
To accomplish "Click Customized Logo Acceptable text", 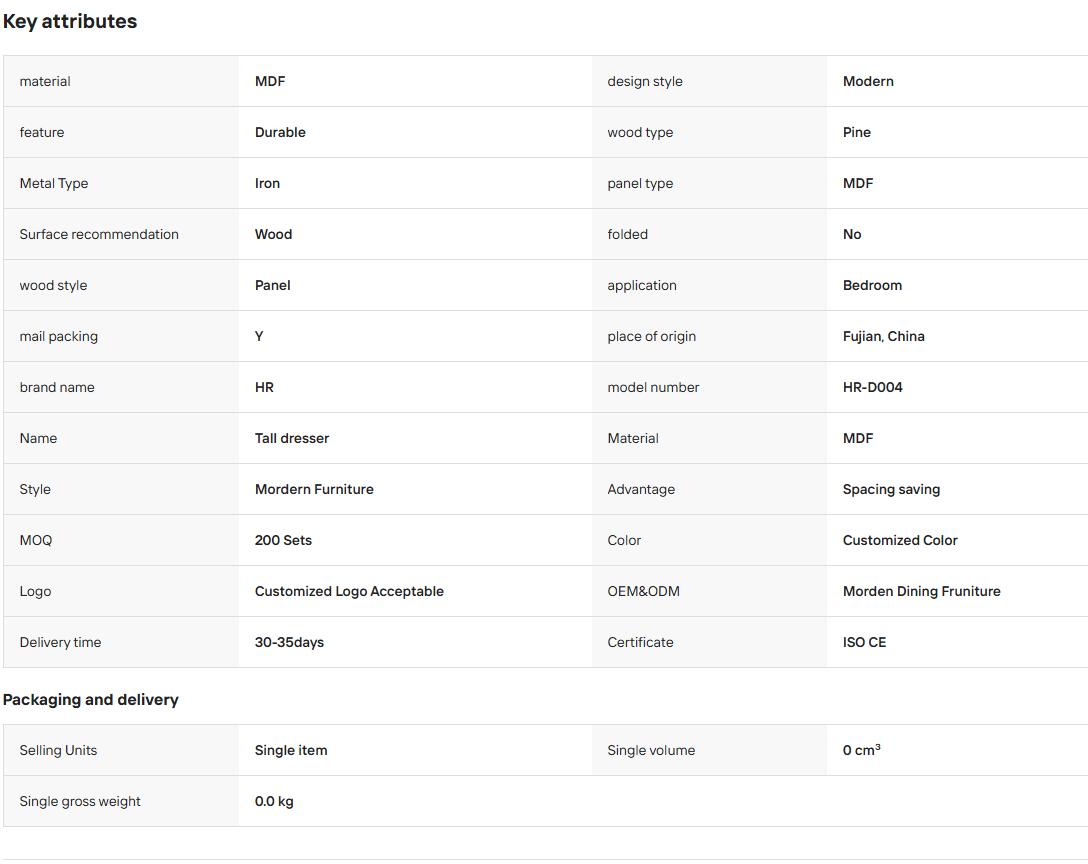I will tap(349, 591).
